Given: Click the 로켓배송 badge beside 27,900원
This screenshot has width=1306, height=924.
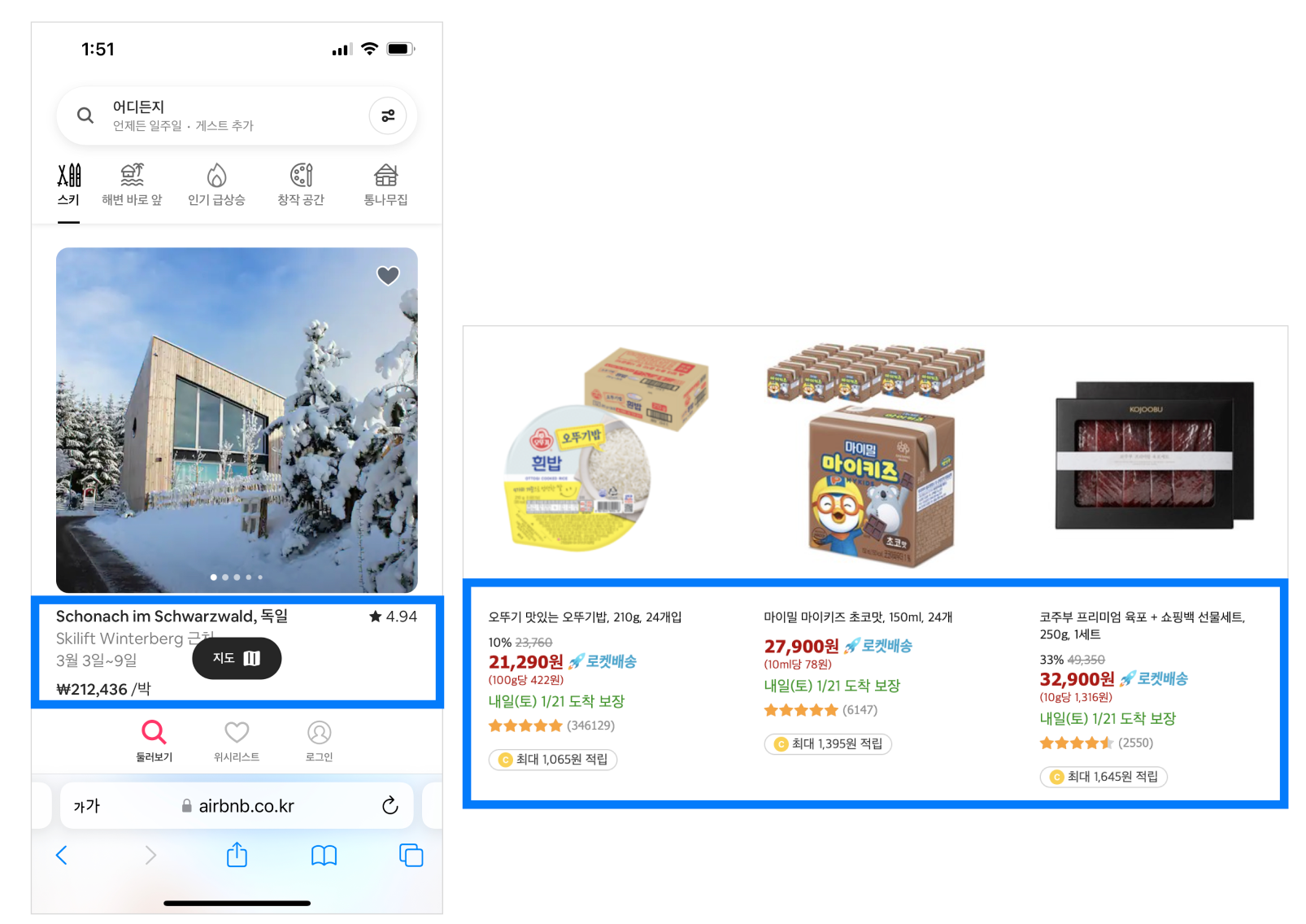Looking at the screenshot, I should [878, 646].
